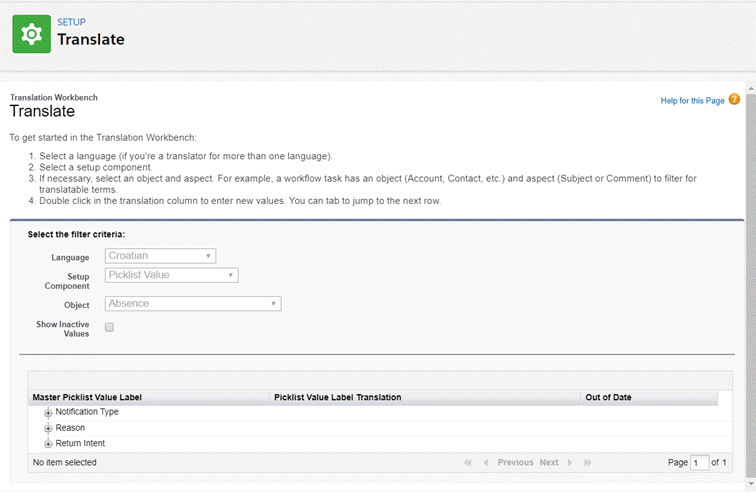This screenshot has width=756, height=498.
Task: Go to first page of results
Action: pyautogui.click(x=468, y=463)
